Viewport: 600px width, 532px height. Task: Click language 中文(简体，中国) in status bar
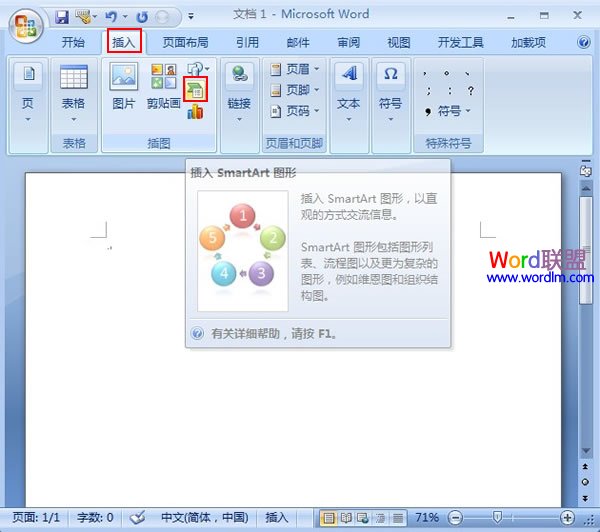[205, 518]
